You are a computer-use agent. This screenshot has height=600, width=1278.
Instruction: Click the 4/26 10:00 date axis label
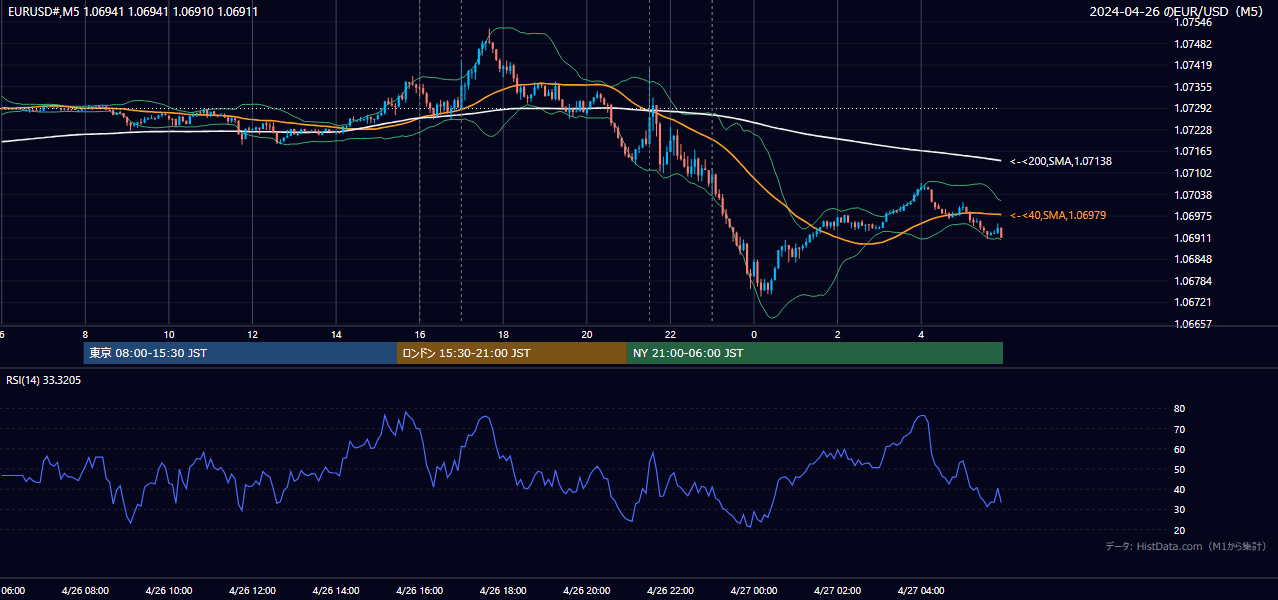tap(169, 591)
